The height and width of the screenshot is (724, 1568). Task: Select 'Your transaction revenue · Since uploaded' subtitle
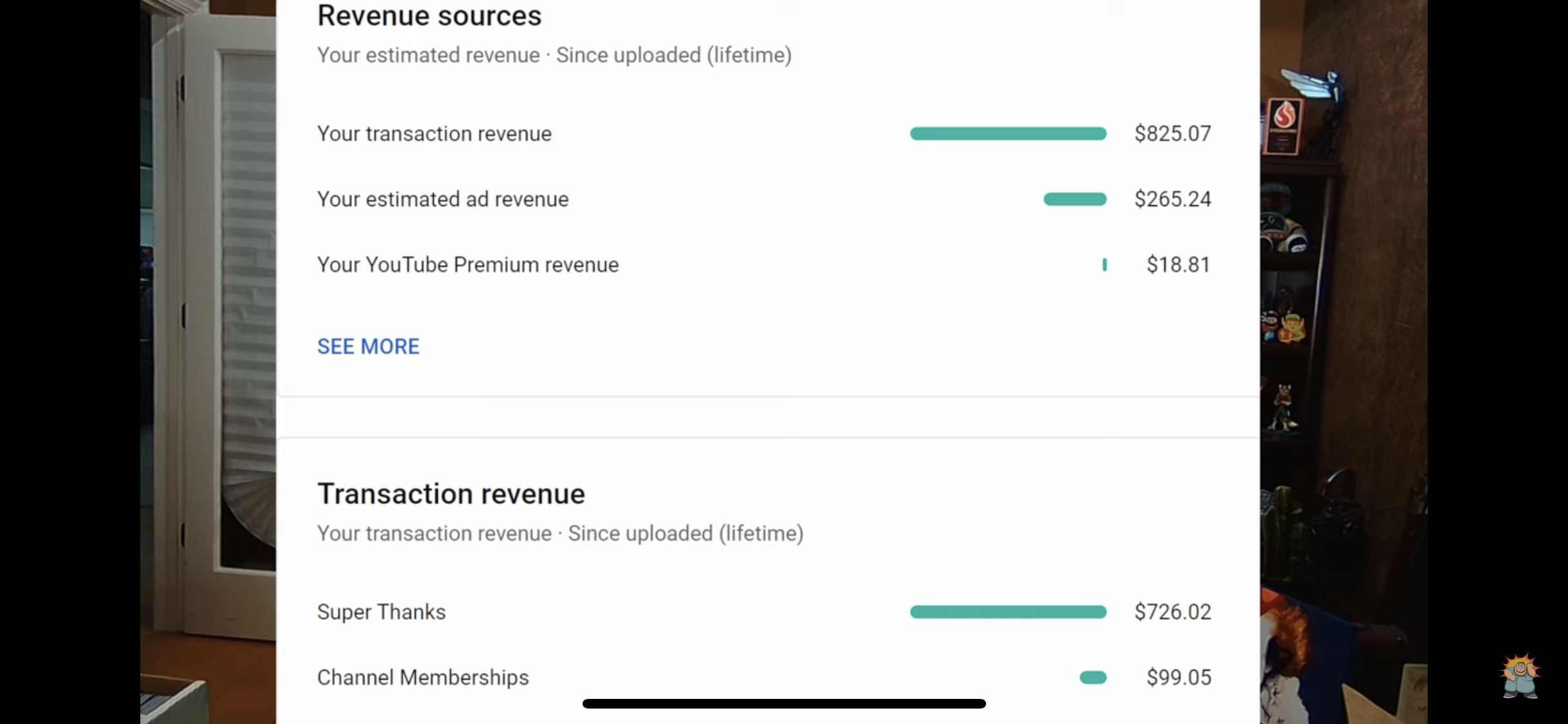560,534
